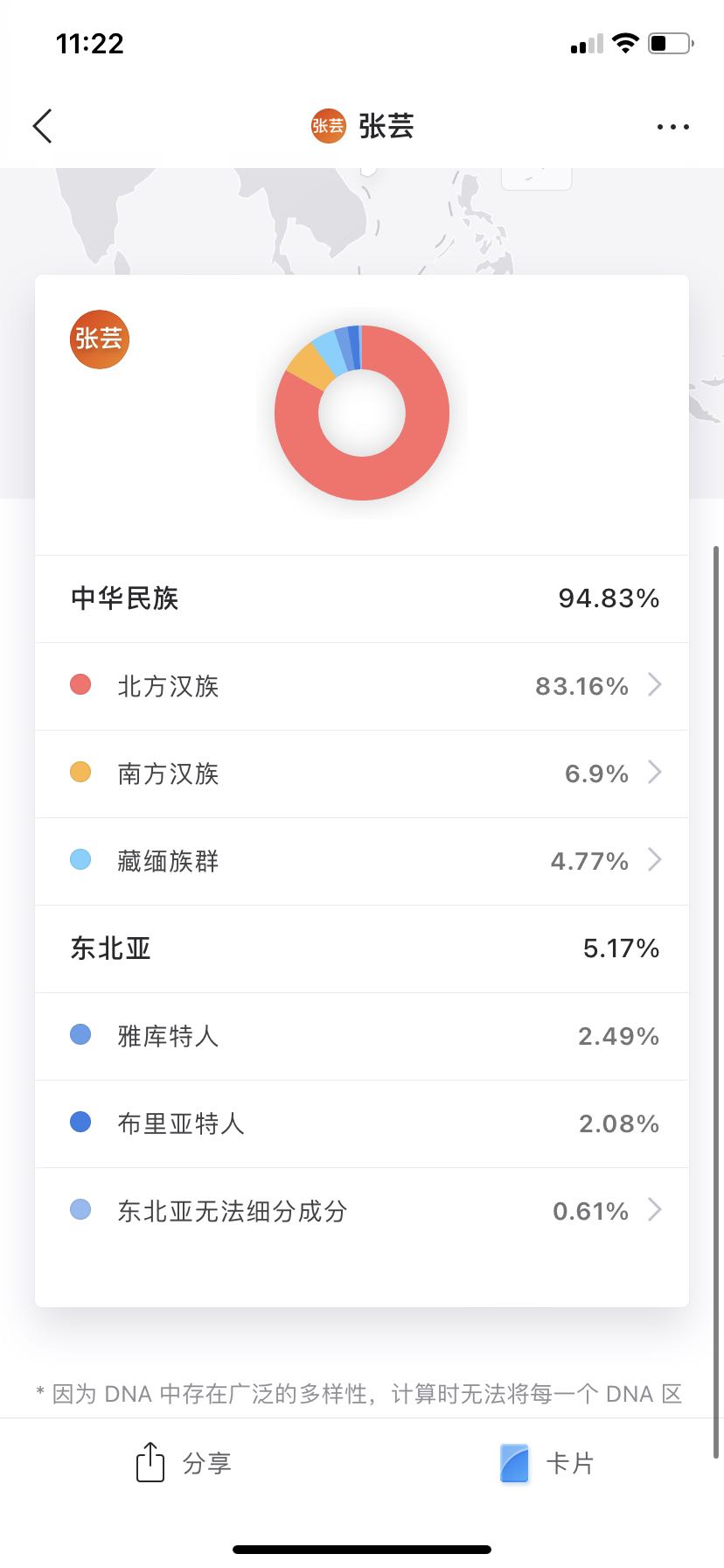Expand 藏缅族群 details chevron
Viewport: 724px width, 1568px height.
click(654, 860)
